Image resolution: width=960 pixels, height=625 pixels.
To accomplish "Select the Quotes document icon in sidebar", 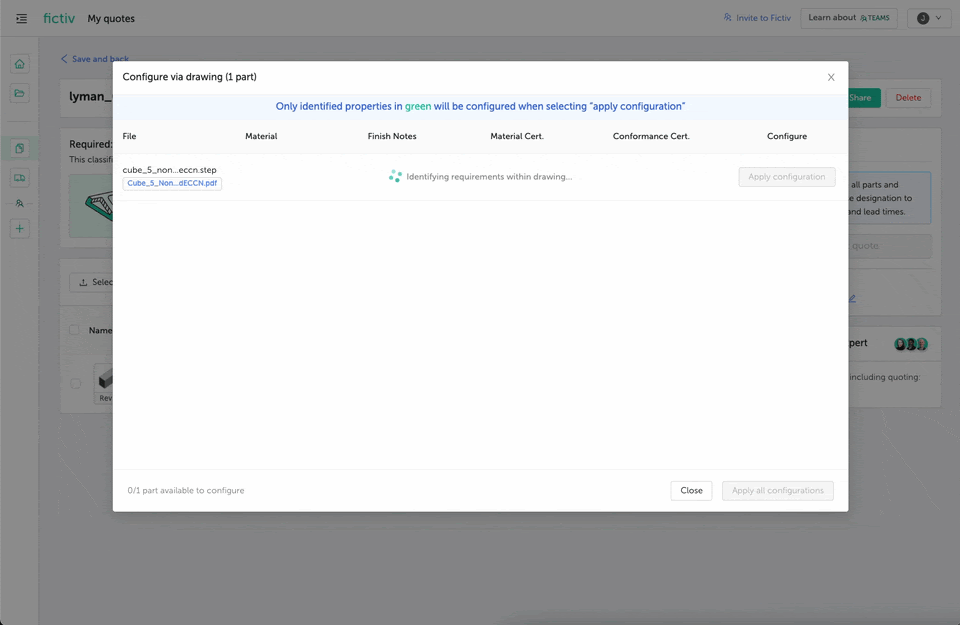I will click(x=19, y=148).
